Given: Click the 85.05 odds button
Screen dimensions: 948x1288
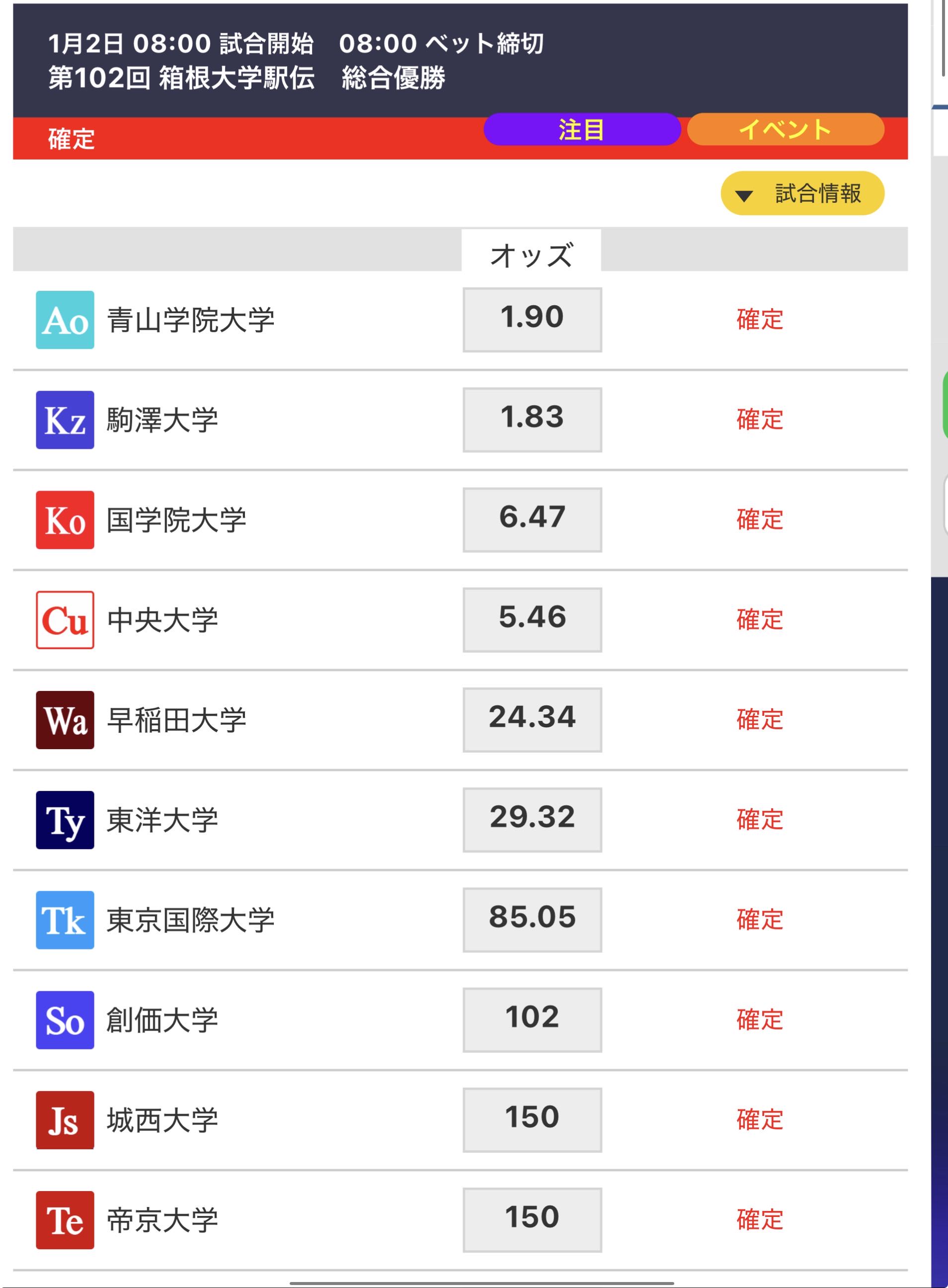Looking at the screenshot, I should (532, 920).
